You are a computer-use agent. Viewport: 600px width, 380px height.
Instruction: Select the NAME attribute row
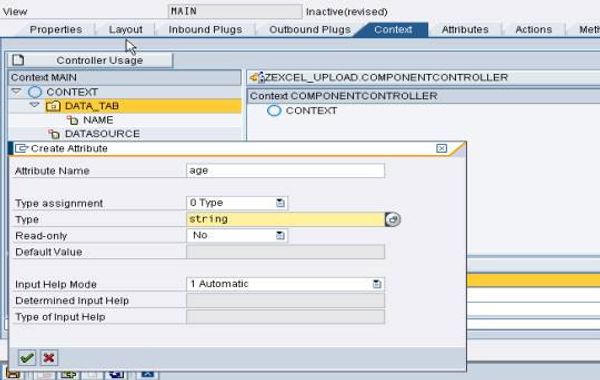98,120
